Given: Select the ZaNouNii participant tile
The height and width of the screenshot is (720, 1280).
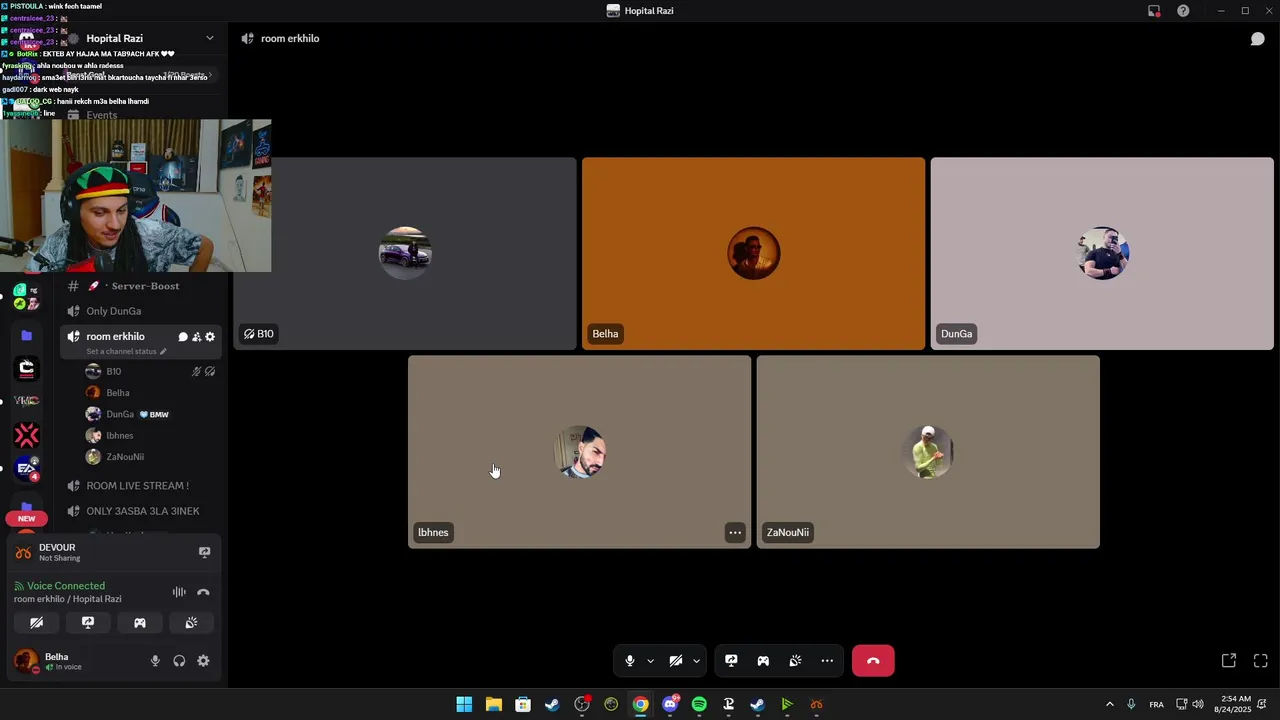Looking at the screenshot, I should pos(928,452).
